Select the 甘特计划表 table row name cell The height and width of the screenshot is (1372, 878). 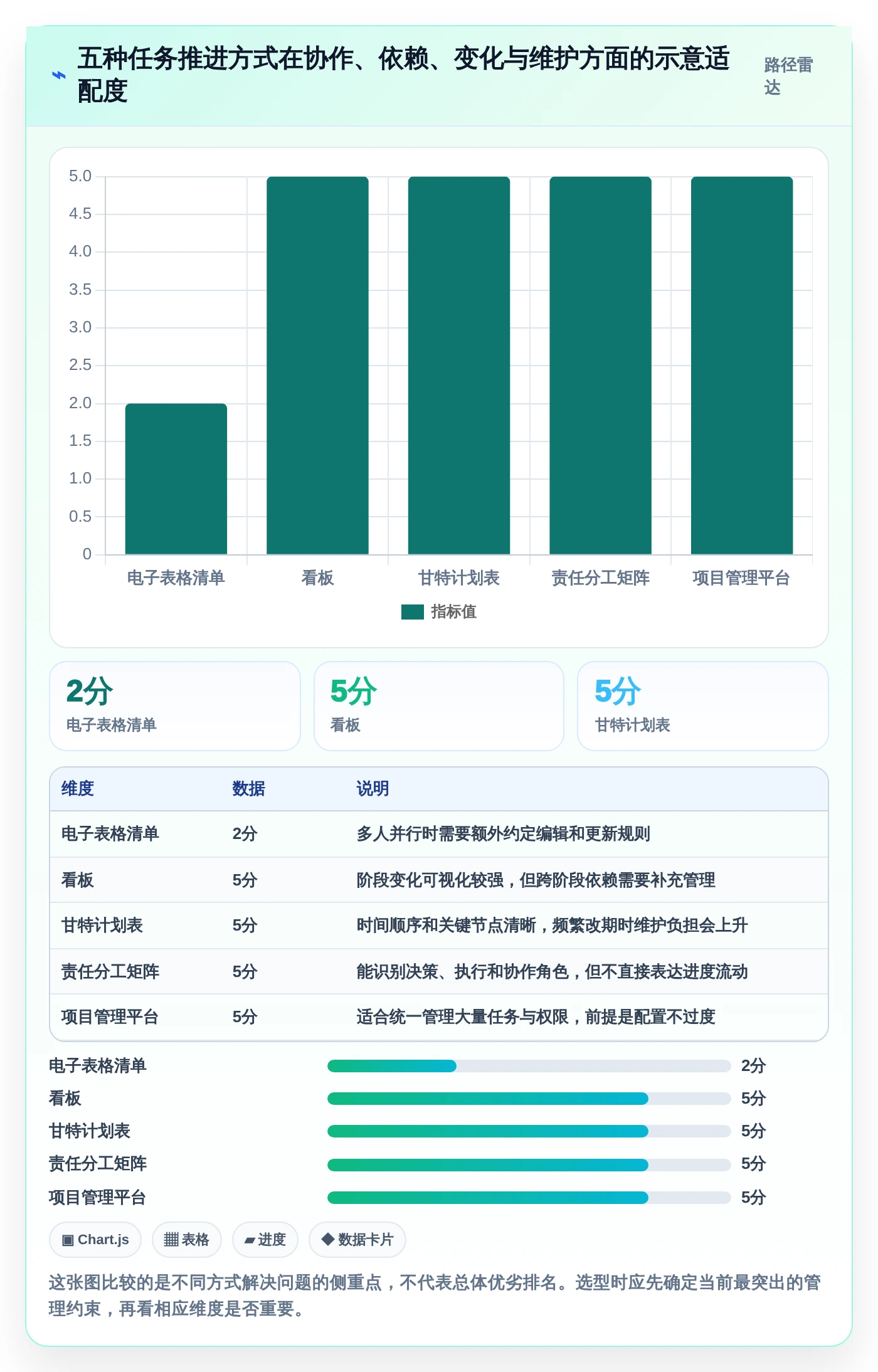[x=102, y=926]
